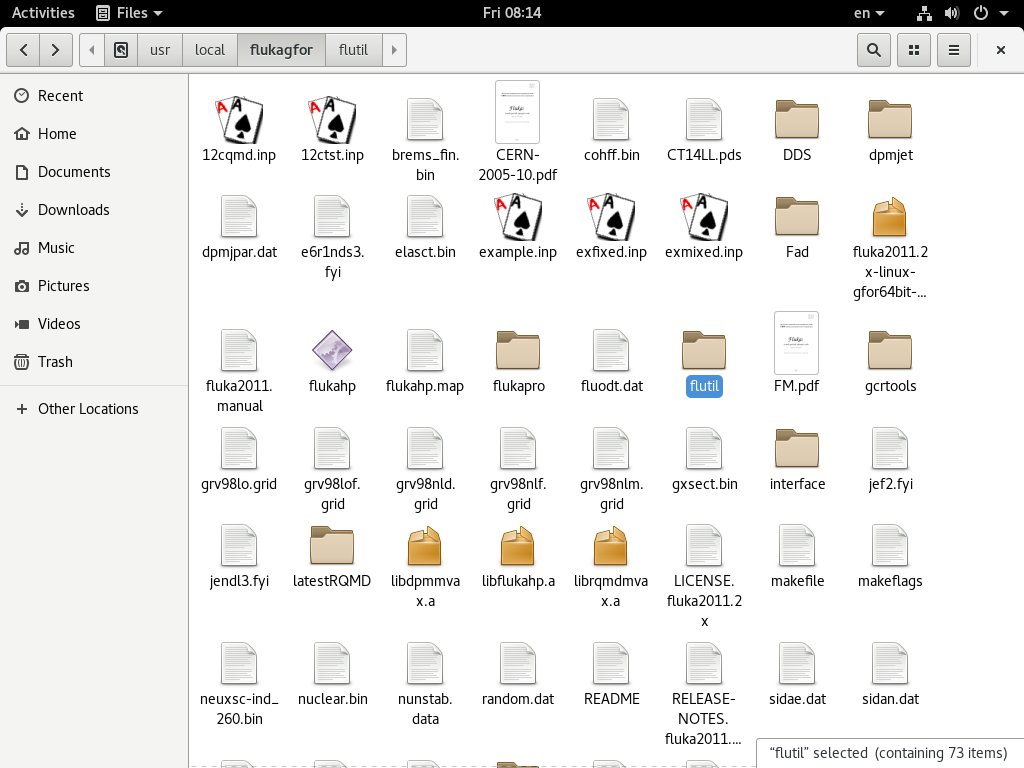Open the clock and calendar panel
This screenshot has height=768, width=1024.
point(512,13)
